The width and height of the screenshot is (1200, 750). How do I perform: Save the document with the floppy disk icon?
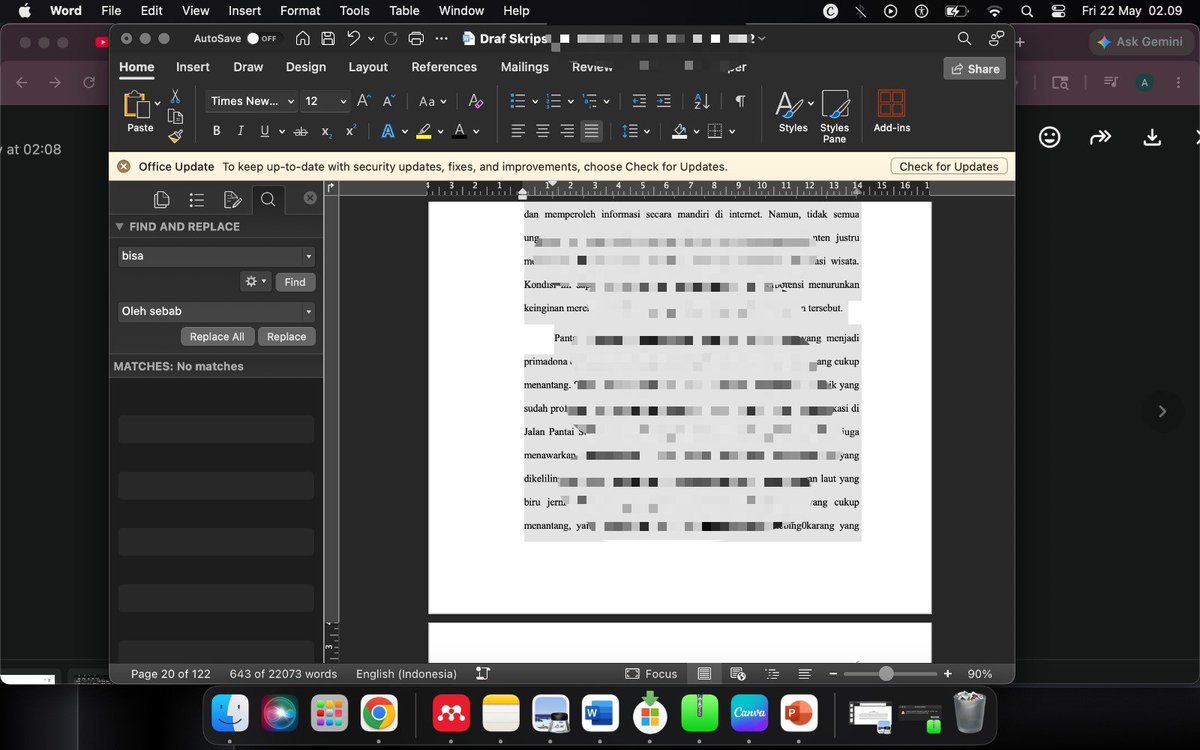point(328,39)
